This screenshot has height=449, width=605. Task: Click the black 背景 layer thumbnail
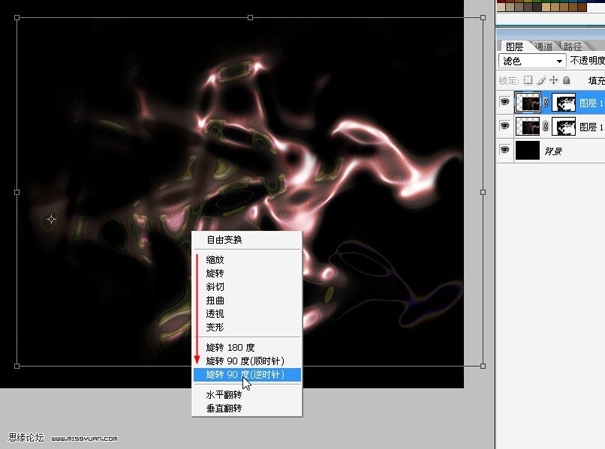[527, 150]
